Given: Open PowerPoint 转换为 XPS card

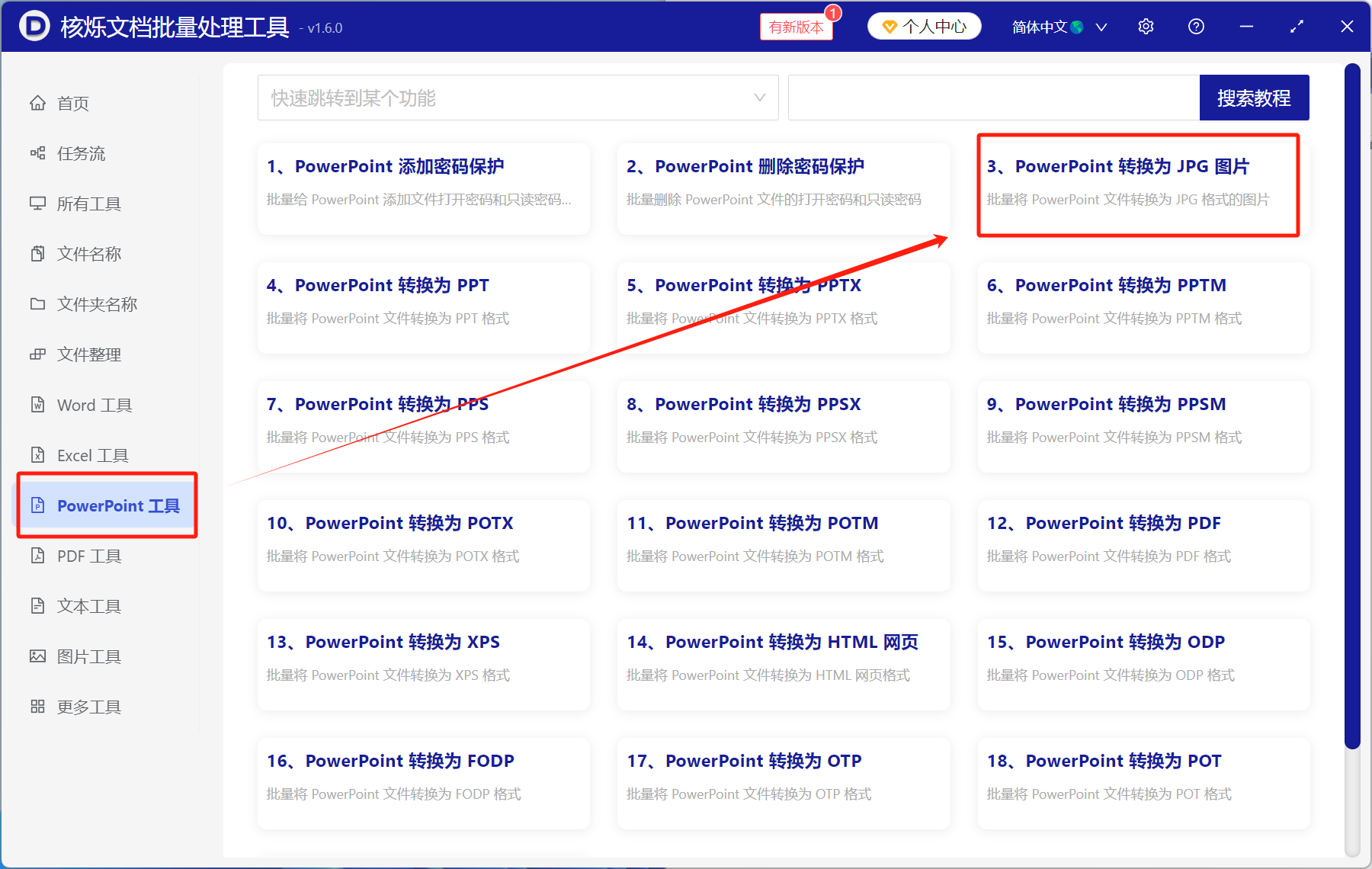Looking at the screenshot, I should point(424,665).
